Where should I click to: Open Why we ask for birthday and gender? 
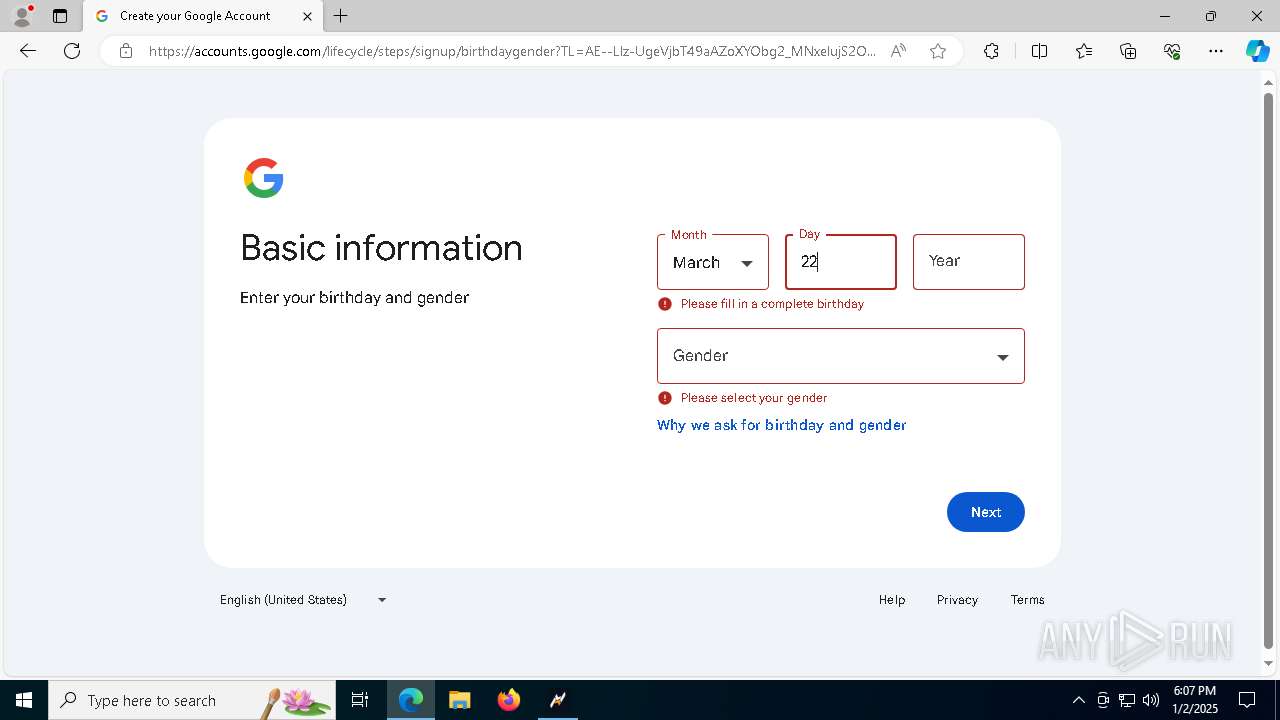click(x=781, y=425)
